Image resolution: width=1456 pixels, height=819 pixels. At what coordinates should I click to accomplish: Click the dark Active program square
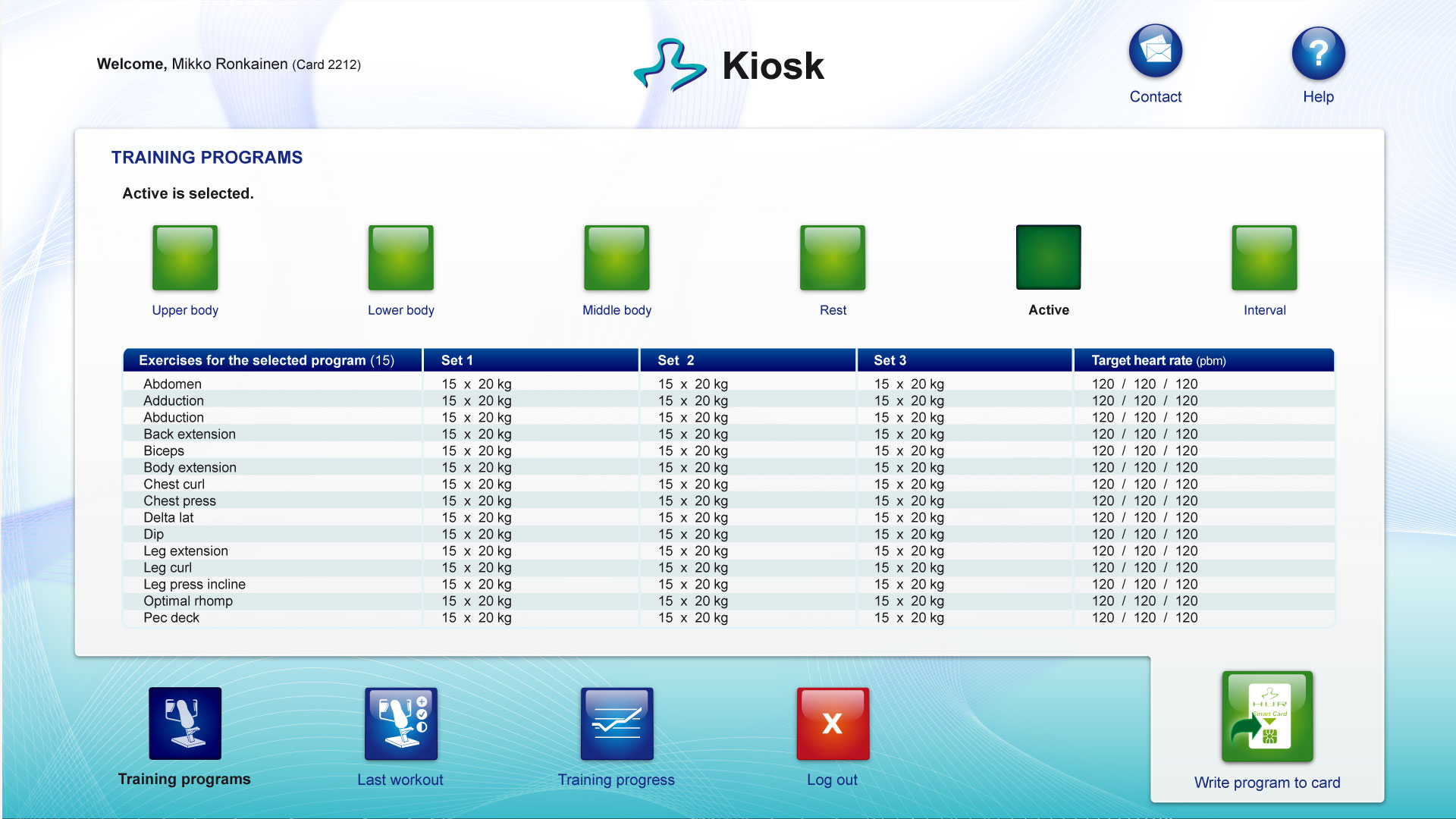pos(1048,258)
